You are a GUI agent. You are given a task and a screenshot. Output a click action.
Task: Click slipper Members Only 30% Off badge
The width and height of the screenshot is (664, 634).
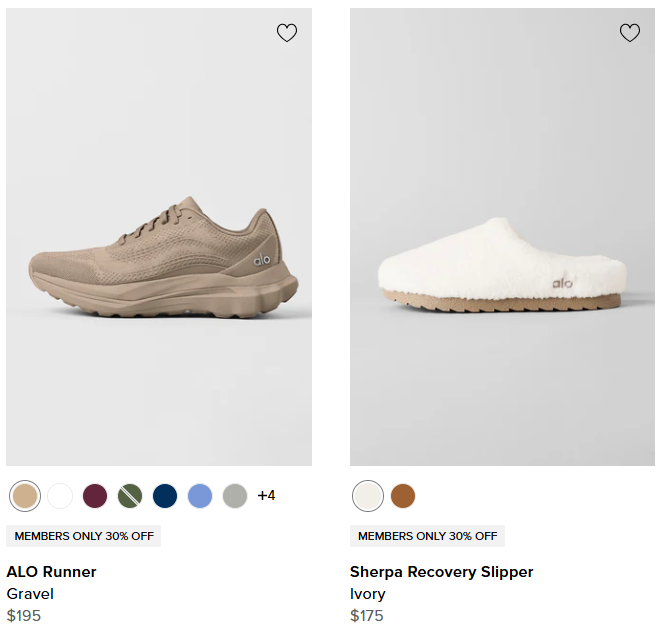427,536
